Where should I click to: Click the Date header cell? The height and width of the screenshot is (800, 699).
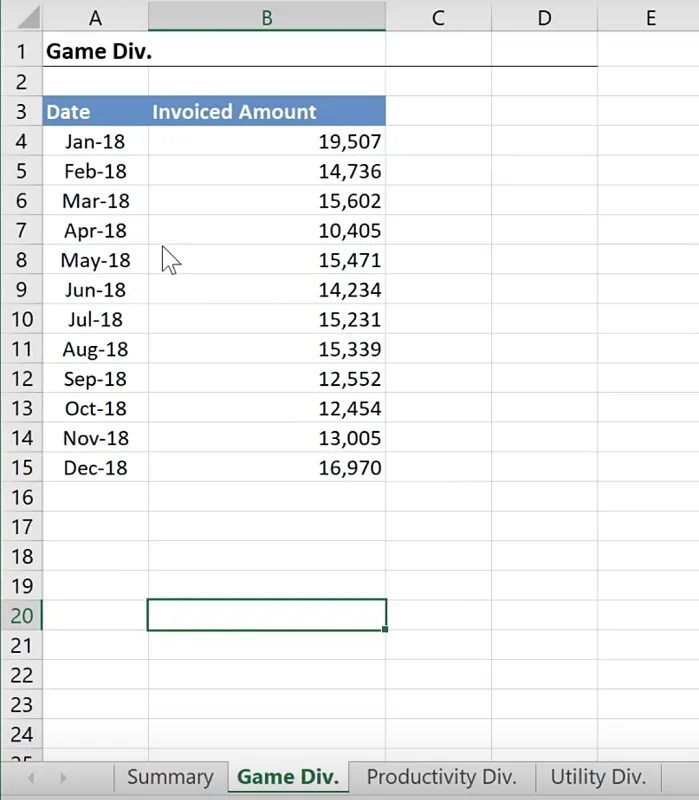click(95, 111)
